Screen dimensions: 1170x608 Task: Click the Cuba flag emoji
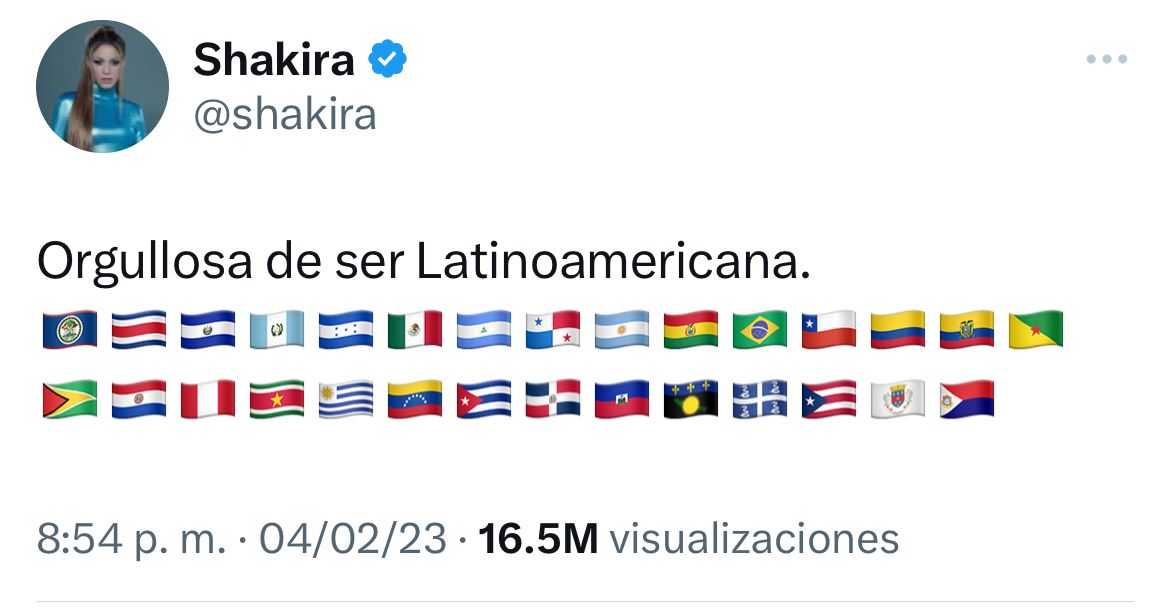484,399
